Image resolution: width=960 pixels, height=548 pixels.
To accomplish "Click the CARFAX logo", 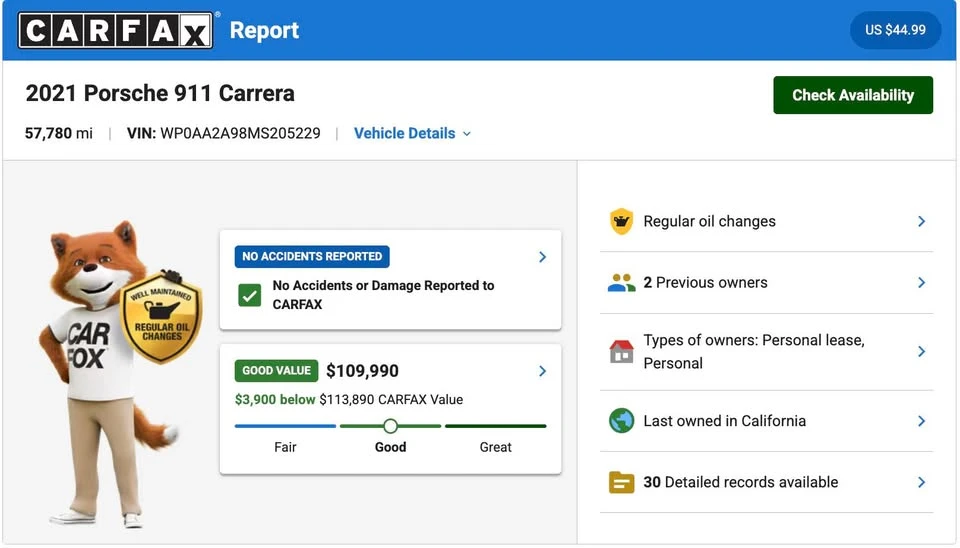I will pyautogui.click(x=116, y=30).
